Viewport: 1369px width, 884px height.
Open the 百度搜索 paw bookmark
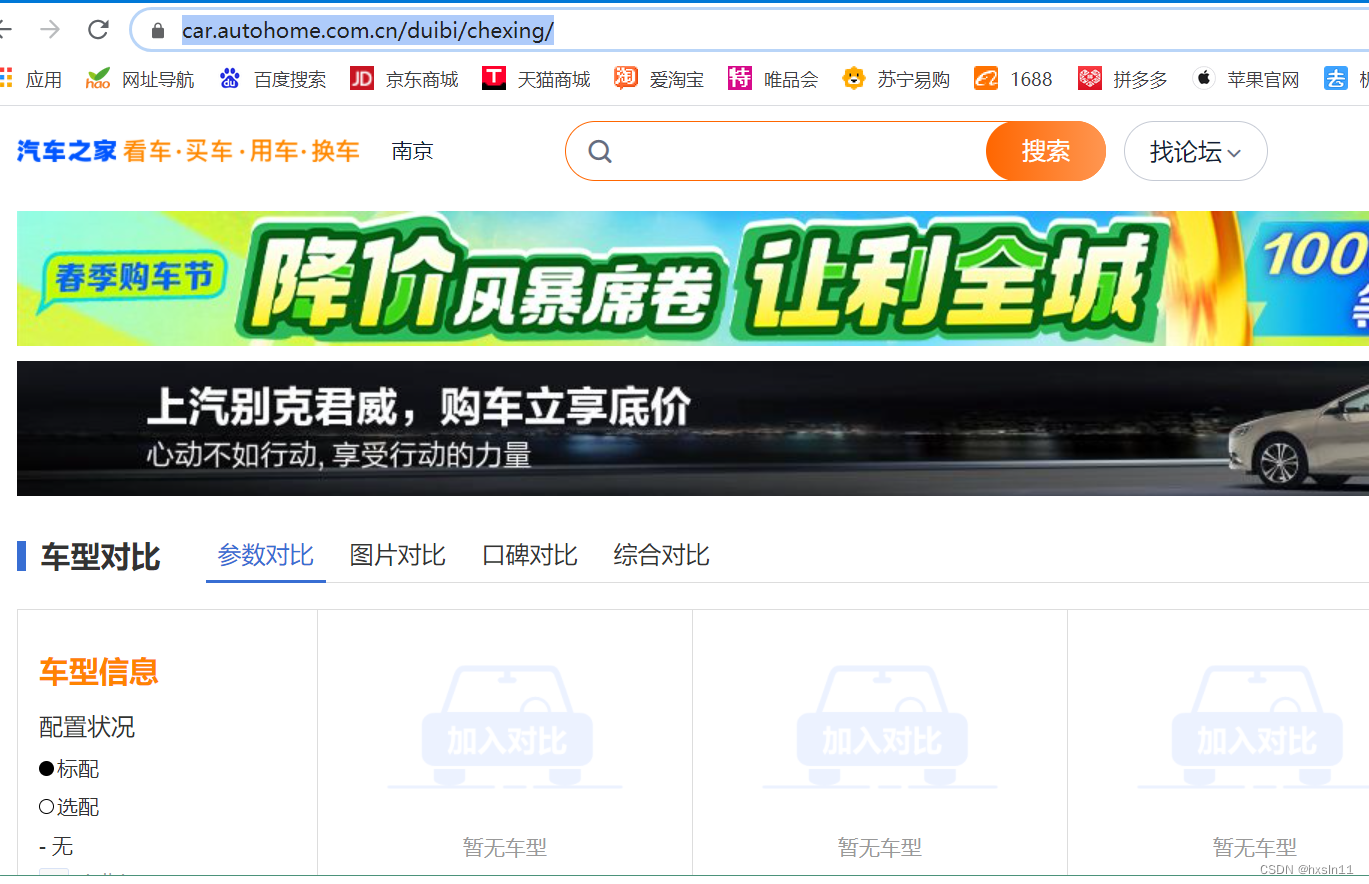272,79
